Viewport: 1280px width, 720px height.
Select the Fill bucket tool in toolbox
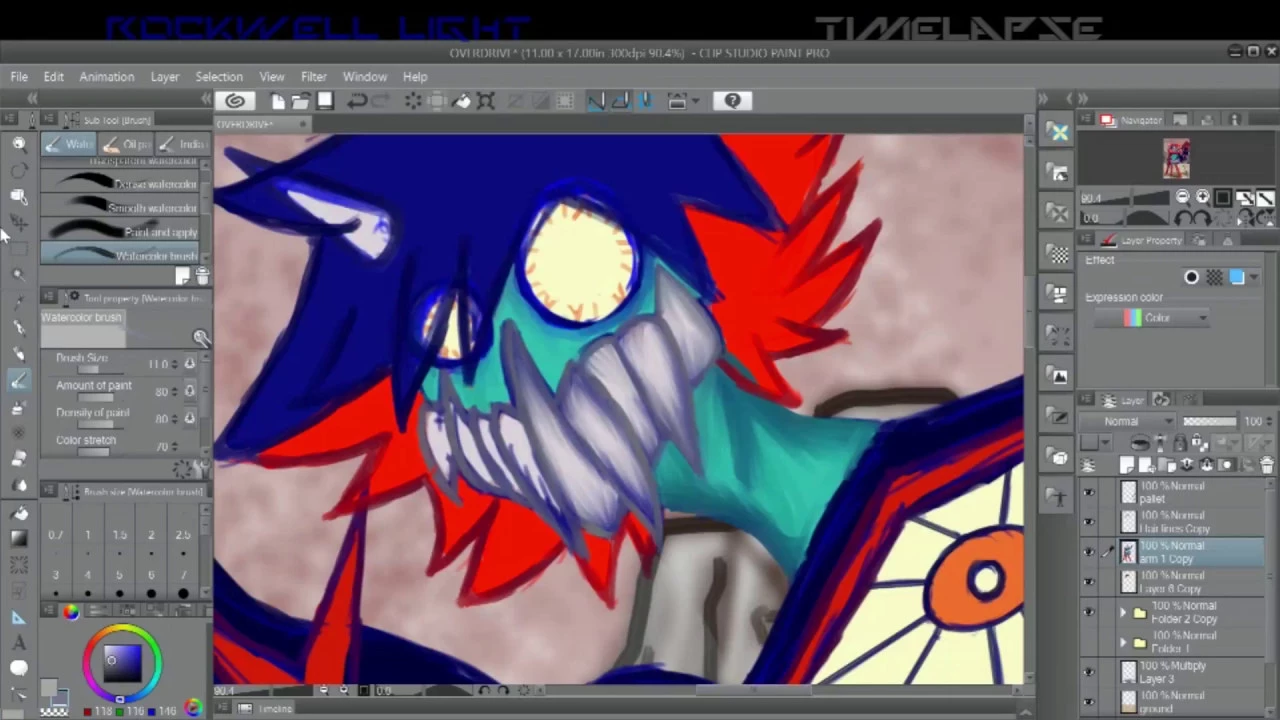(18, 512)
